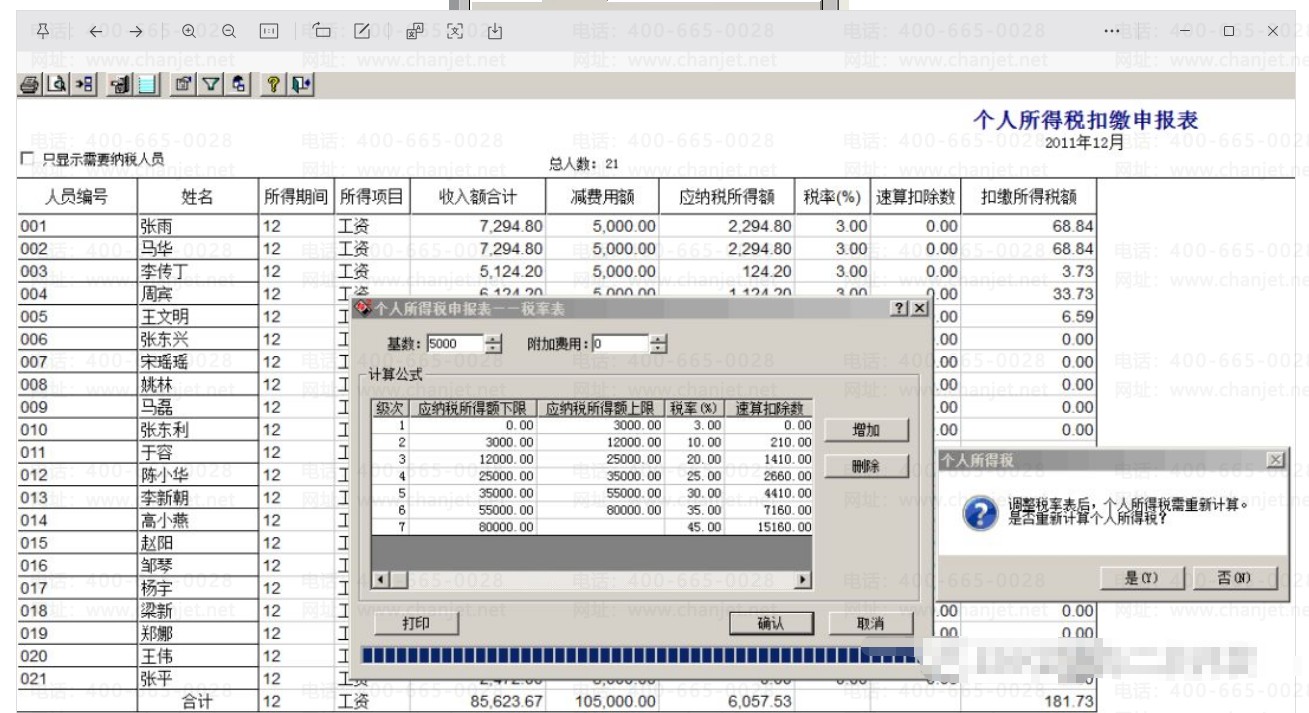Select employee number cell 021
The width and height of the screenshot is (1309, 713).
click(77, 679)
